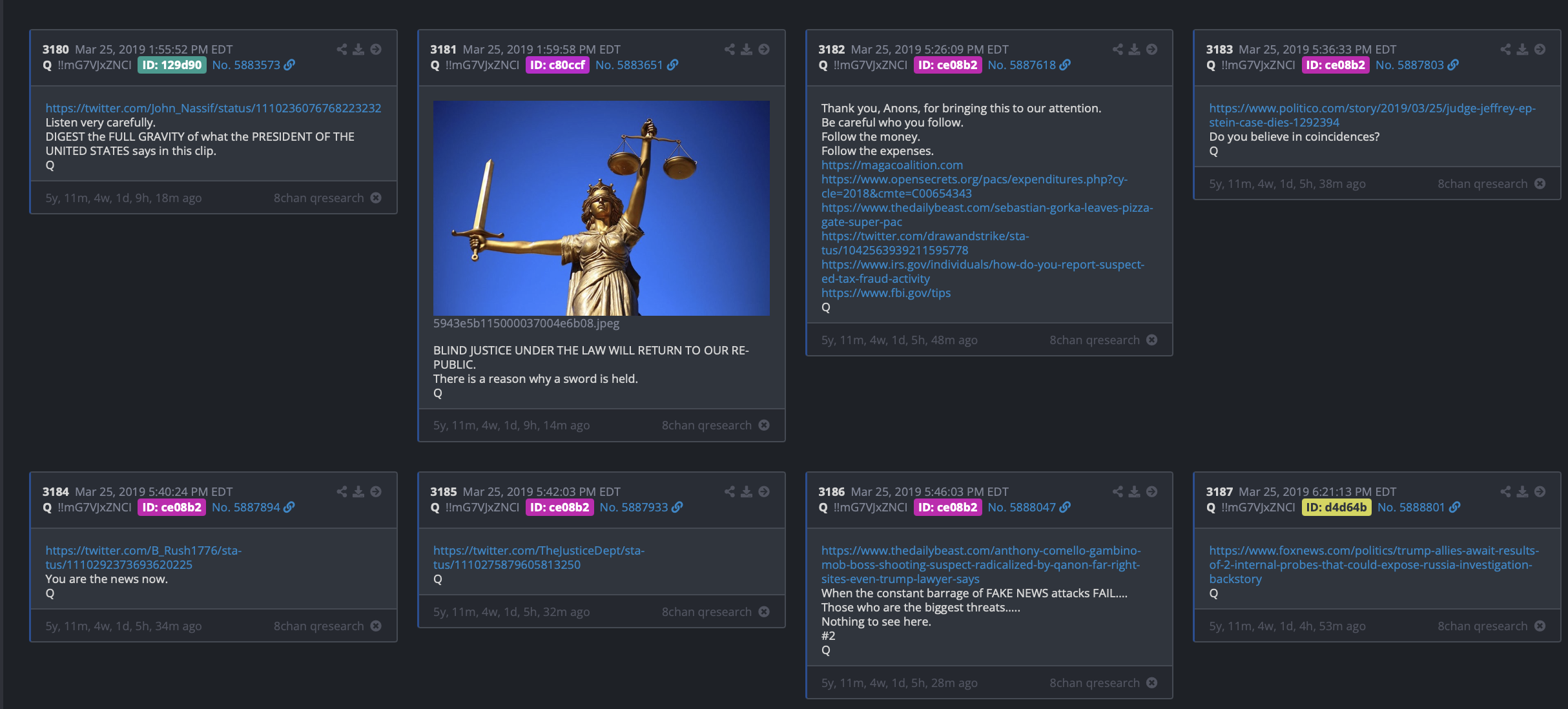Click x-circle icon beside 8chan qresearch, post 3182
This screenshot has height=709, width=1568.
(1151, 340)
